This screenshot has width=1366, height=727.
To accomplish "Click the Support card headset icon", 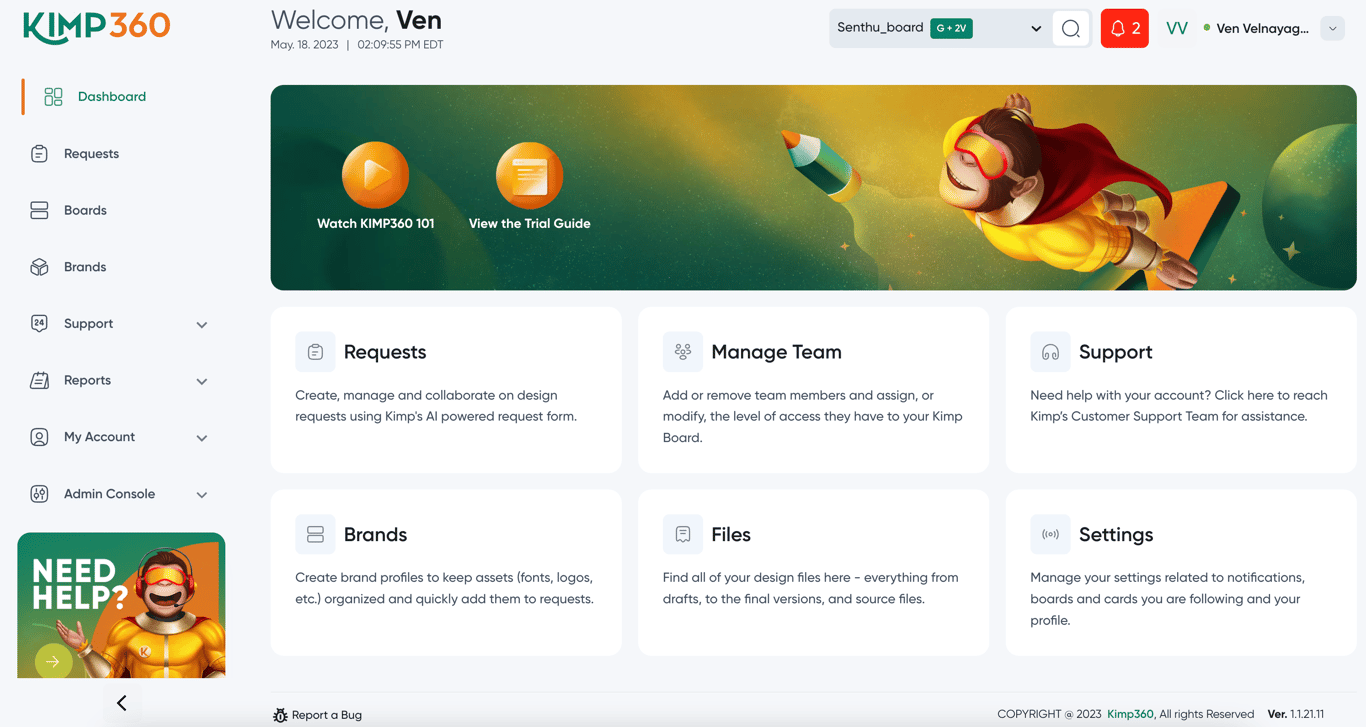I will [1050, 352].
